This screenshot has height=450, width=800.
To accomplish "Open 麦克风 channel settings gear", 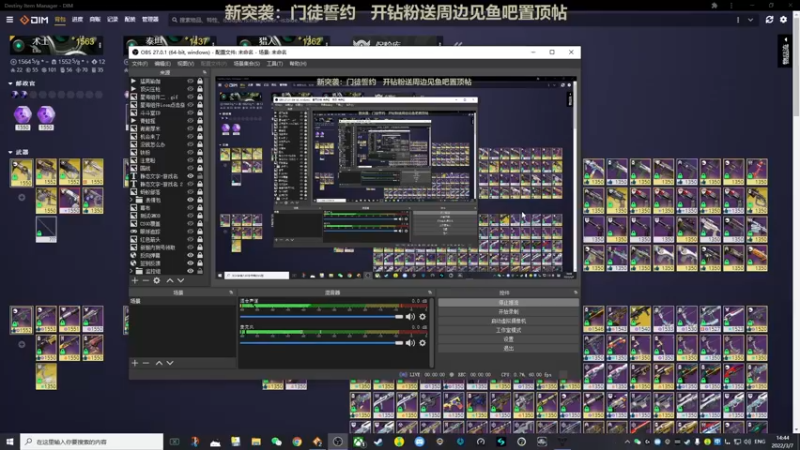I will click(x=422, y=343).
